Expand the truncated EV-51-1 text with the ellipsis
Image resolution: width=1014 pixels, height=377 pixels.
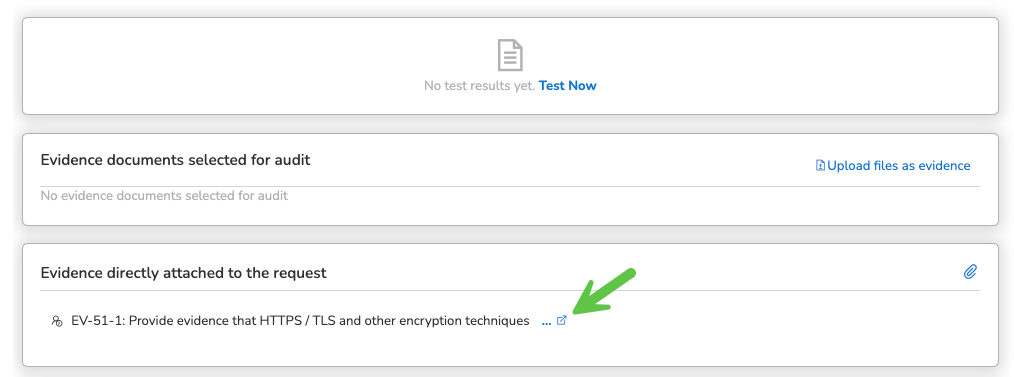546,321
